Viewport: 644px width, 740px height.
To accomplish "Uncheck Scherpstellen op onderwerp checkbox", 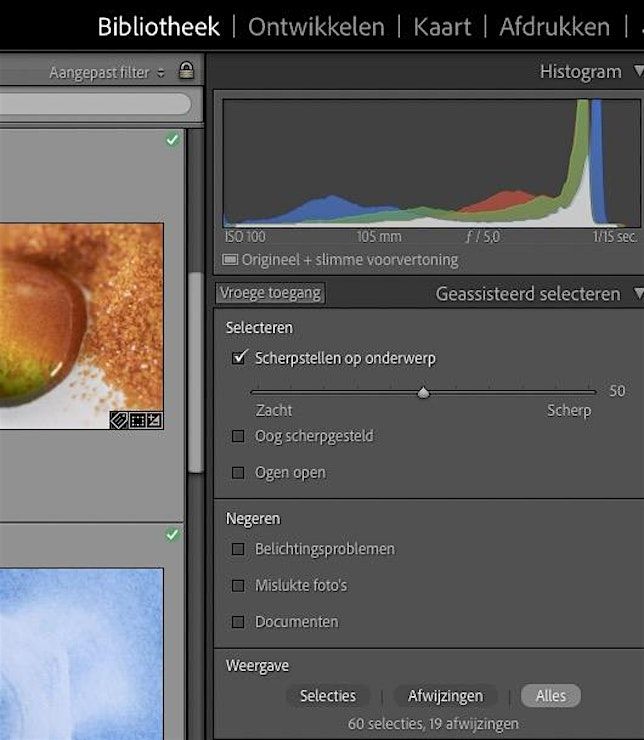I will tap(239, 358).
